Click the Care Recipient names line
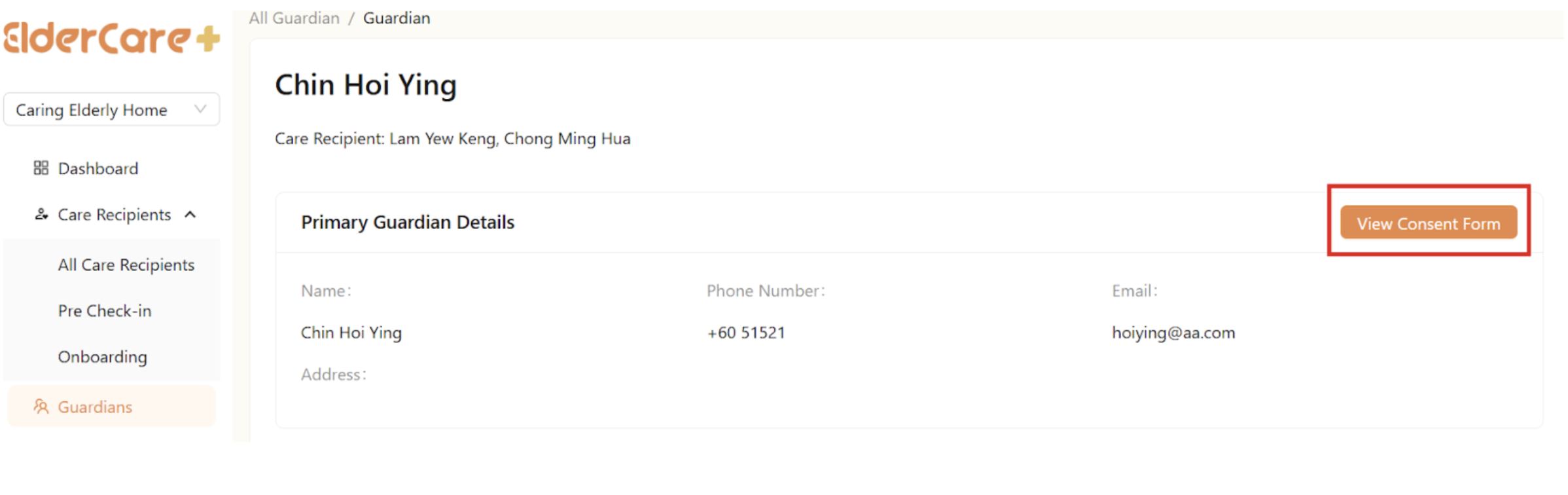 pos(452,139)
